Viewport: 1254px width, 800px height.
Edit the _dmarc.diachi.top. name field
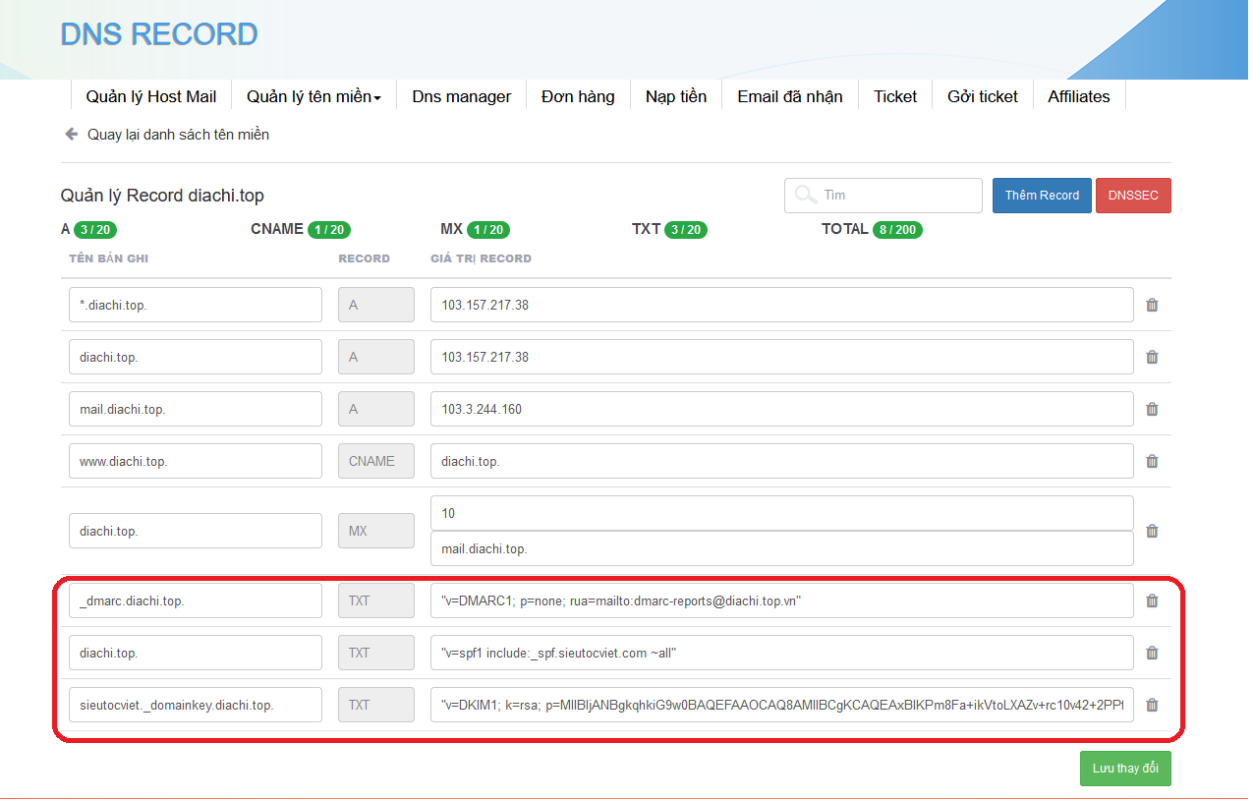(195, 601)
